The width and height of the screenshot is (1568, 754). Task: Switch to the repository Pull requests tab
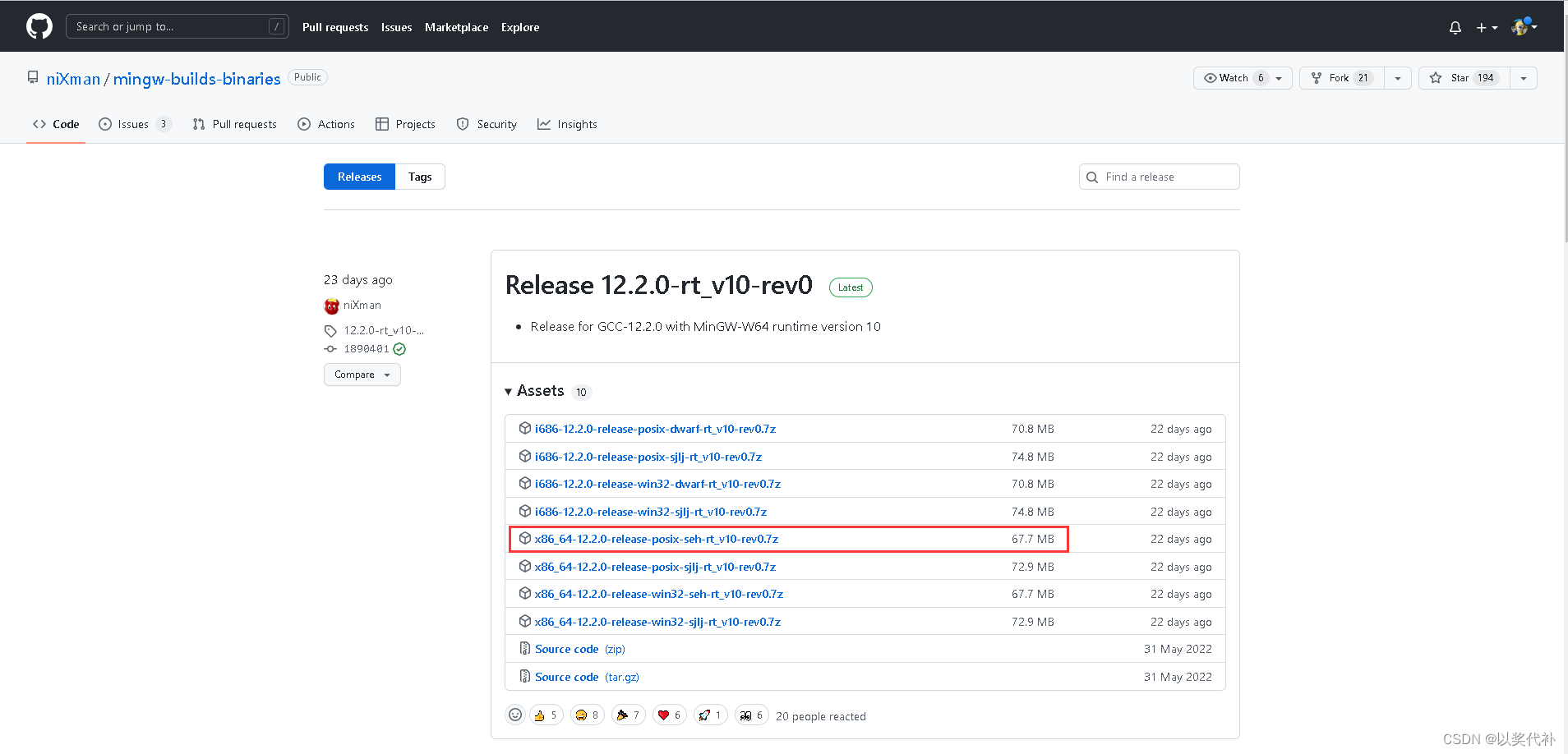235,124
